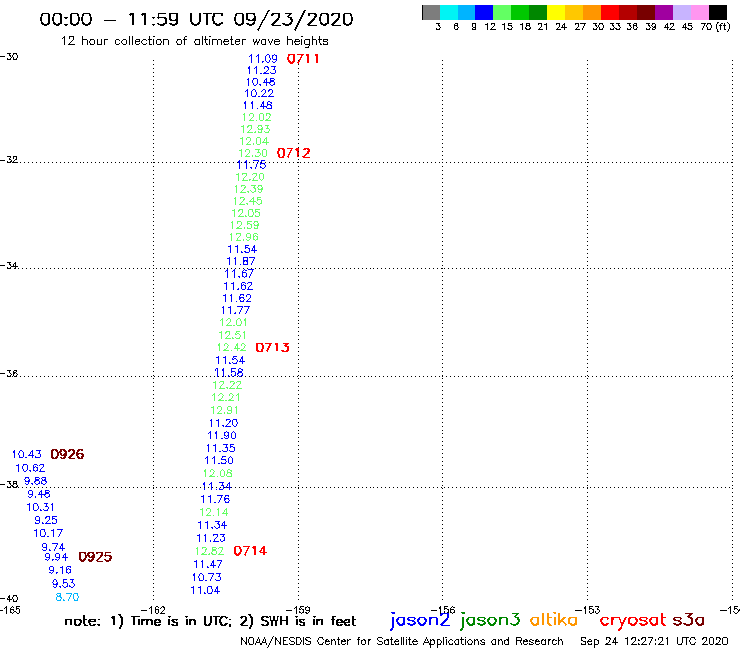This screenshot has width=740, height=650.
Task: Select the 11.77 wave height value
Action: 235,310
